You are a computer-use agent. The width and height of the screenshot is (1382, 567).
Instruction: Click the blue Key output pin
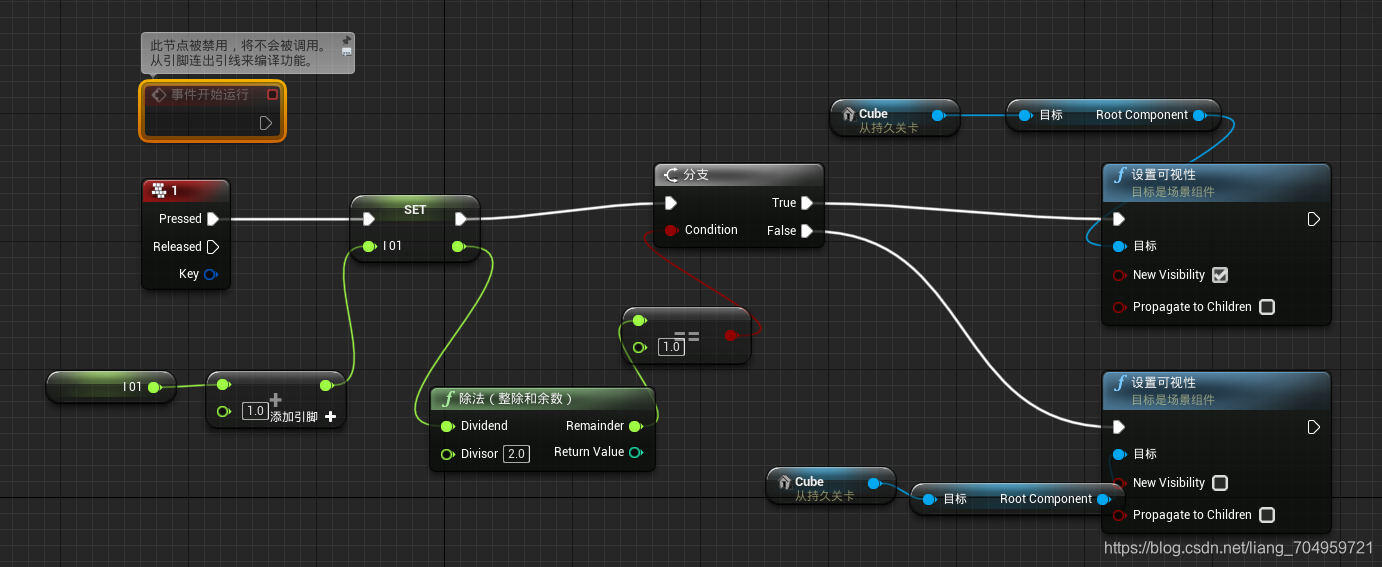click(x=210, y=274)
